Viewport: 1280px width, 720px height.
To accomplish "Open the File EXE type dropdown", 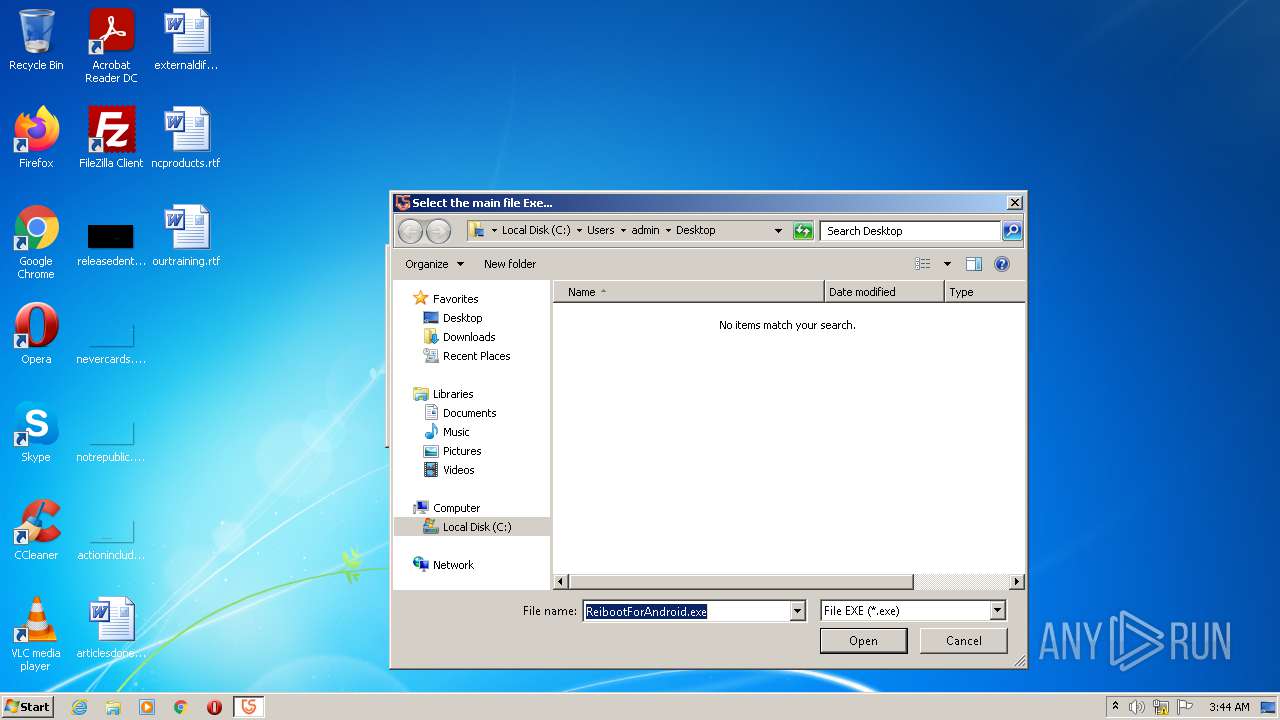I will 997,611.
